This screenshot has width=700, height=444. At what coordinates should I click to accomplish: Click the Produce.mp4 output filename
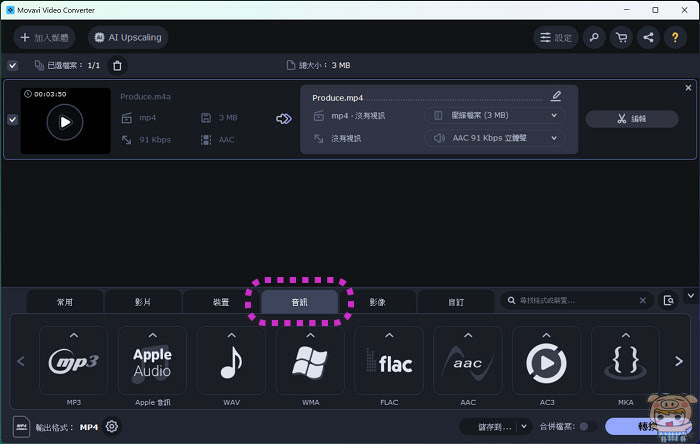338,98
